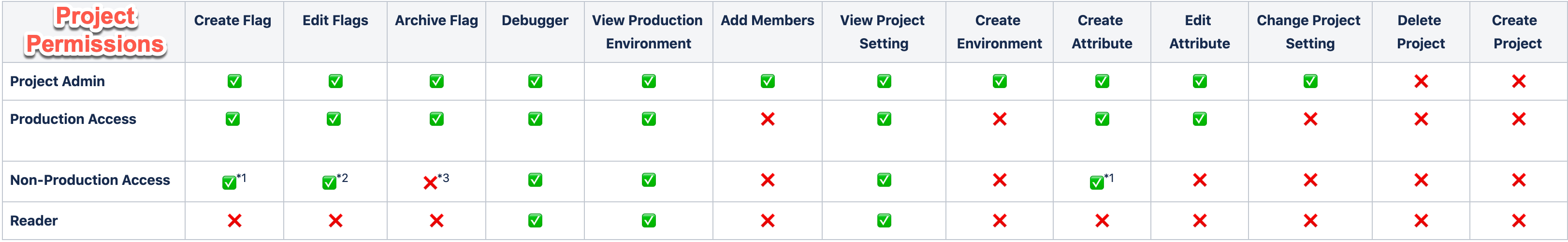Screen dimensions: 1568x242
Task: Click Production Access's Change Project Setting red cross
Action: pos(1310,119)
